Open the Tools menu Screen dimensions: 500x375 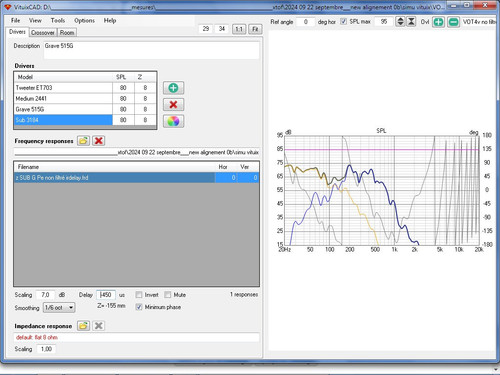click(58, 20)
